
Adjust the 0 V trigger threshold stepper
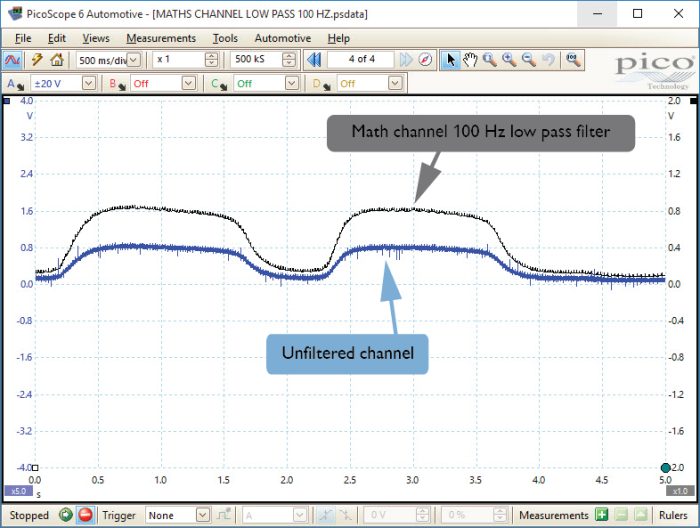pos(423,515)
